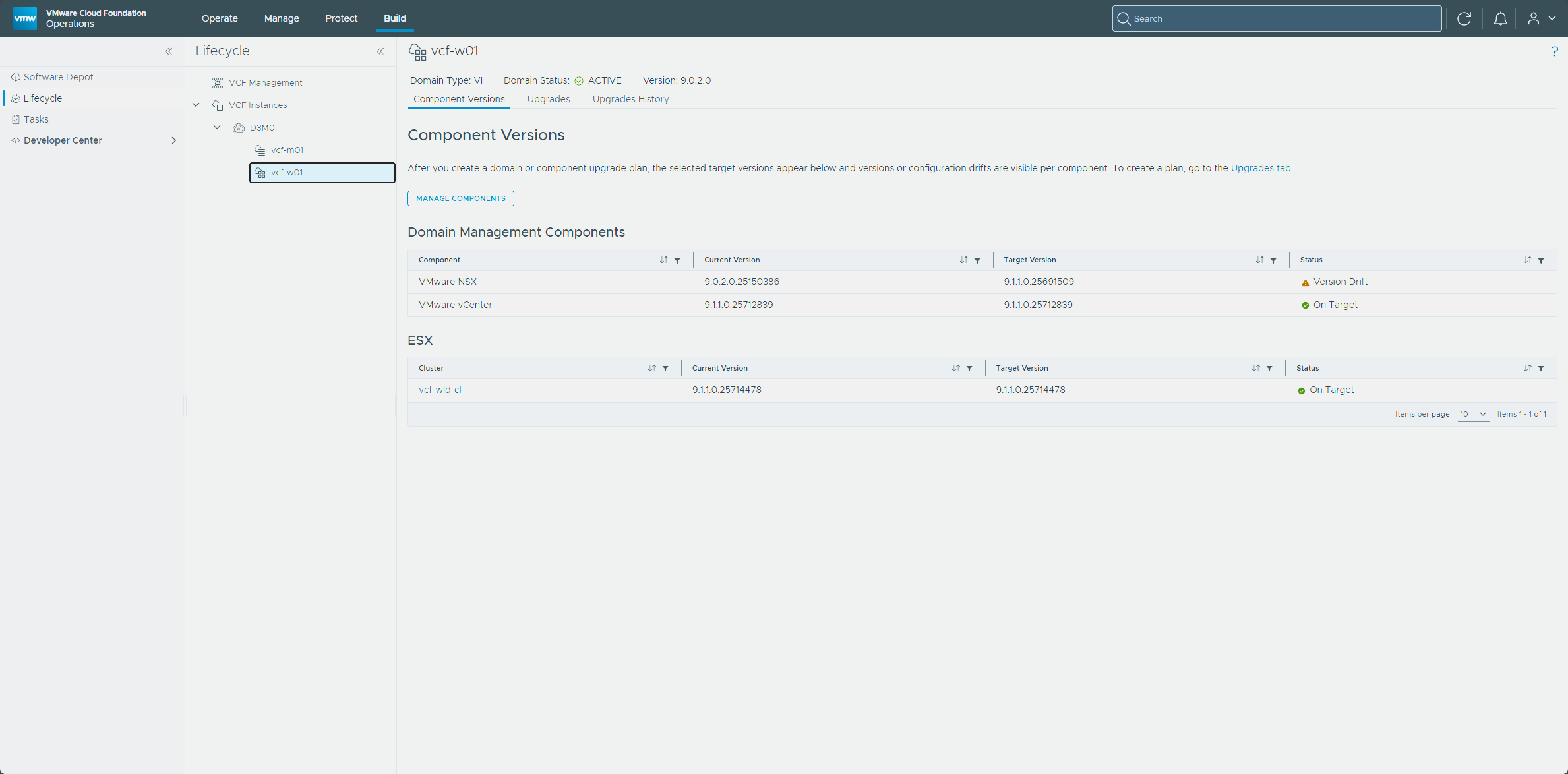Select VCF Management in Lifecycle tree
Viewport: 1568px width, 774px height.
(x=266, y=82)
